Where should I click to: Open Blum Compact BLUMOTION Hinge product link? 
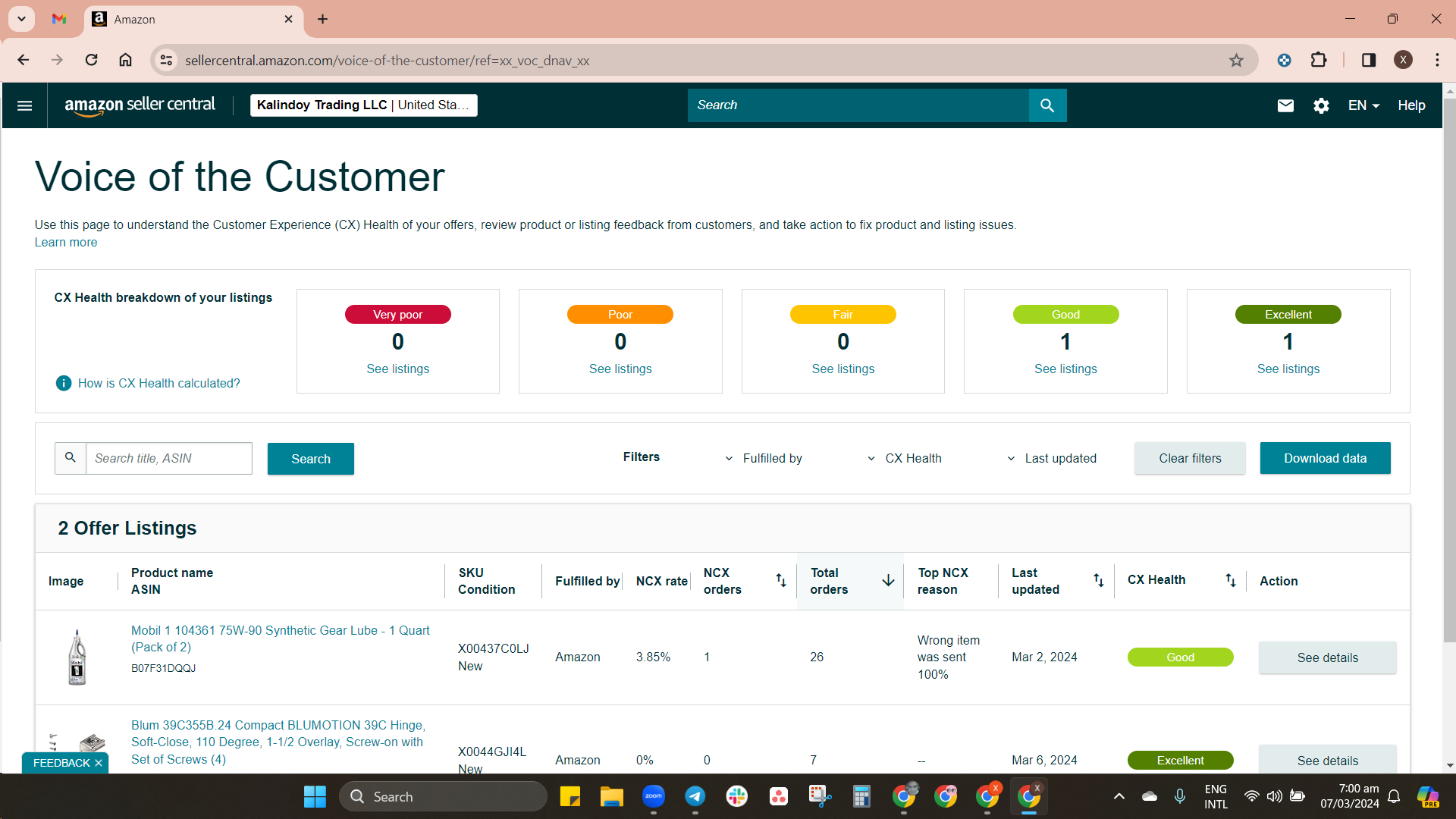point(278,742)
